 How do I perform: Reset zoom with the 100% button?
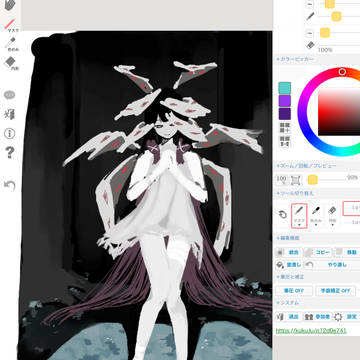click(282, 180)
